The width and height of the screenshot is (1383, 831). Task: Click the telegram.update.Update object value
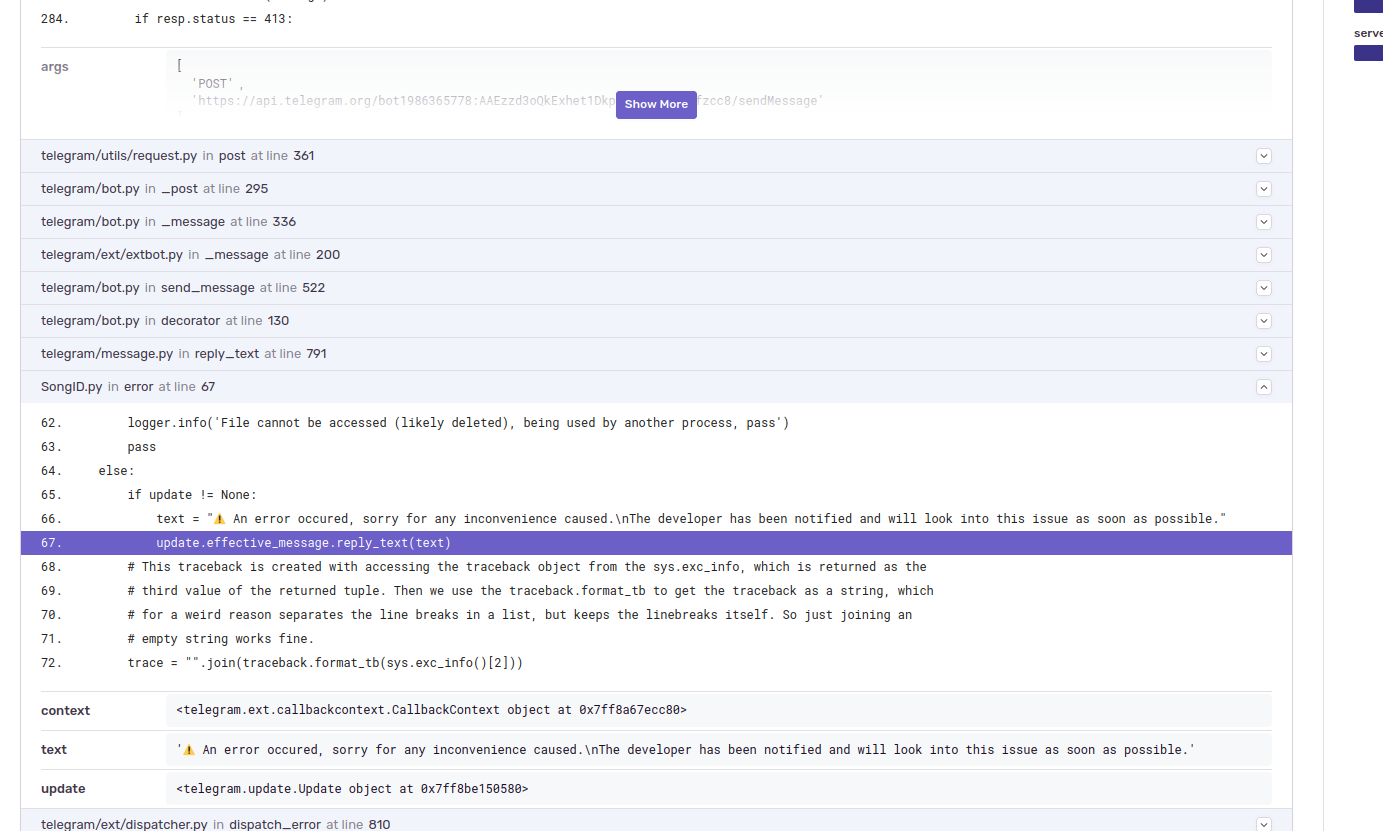click(x=352, y=789)
